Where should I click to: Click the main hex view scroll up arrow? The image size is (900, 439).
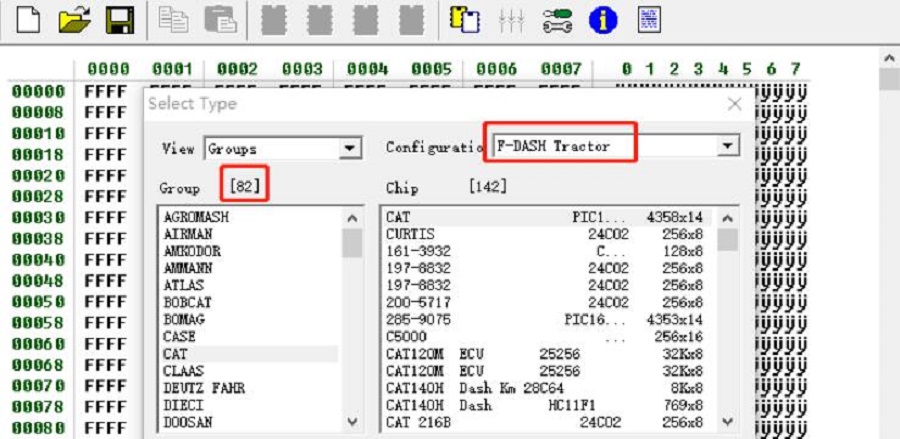890,59
